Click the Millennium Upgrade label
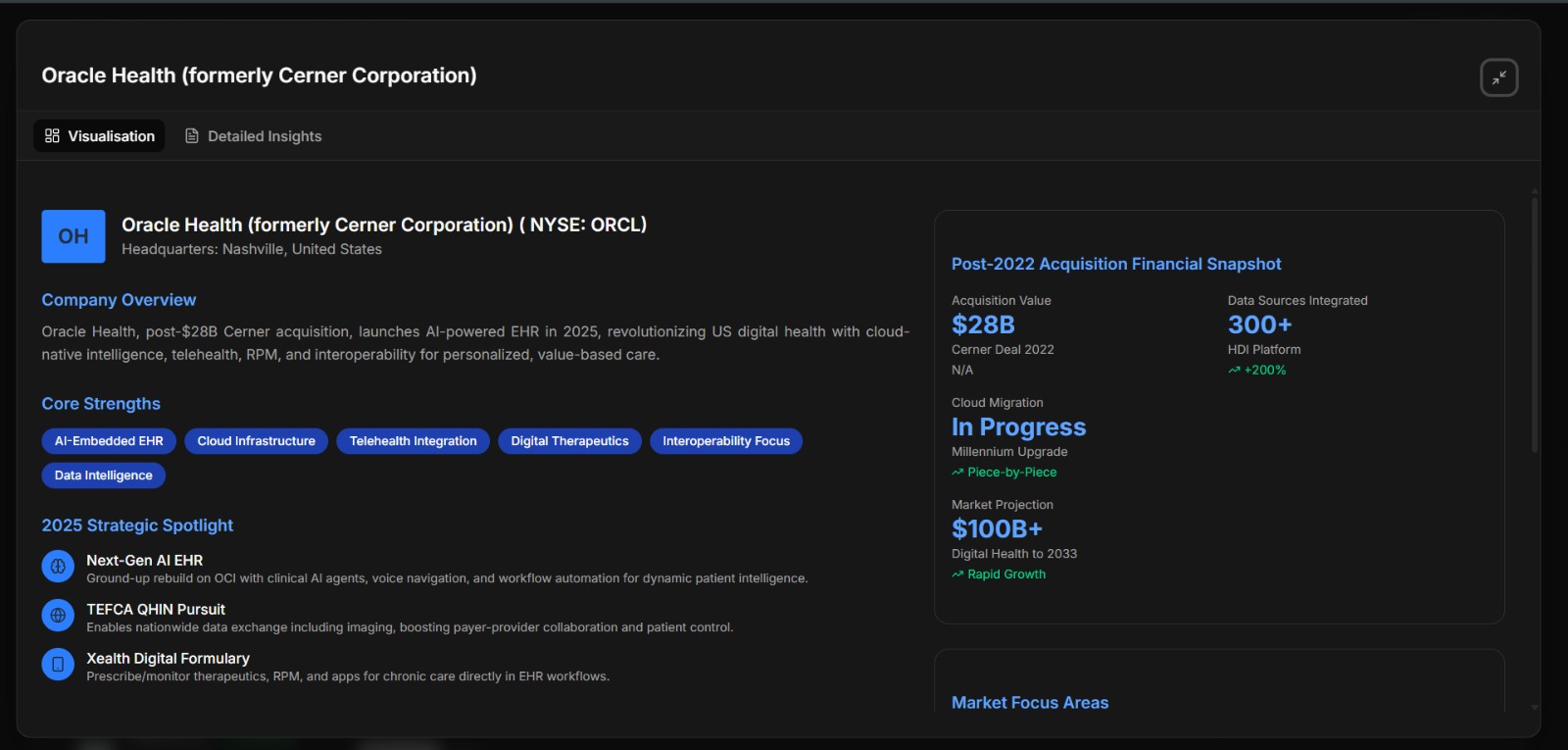Screen dimensions: 1568x750 click(x=1009, y=452)
